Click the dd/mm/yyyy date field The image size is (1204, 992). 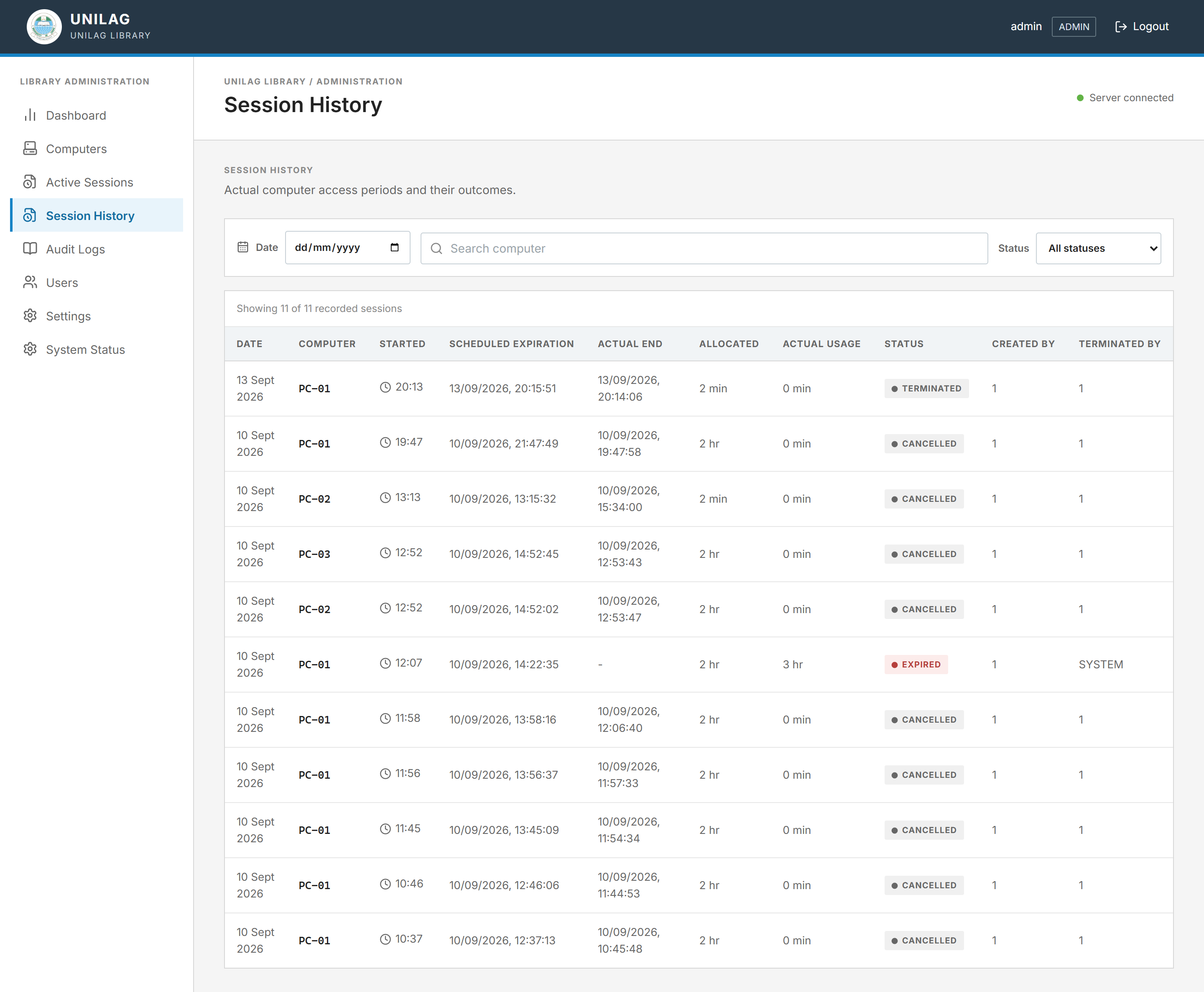point(347,248)
